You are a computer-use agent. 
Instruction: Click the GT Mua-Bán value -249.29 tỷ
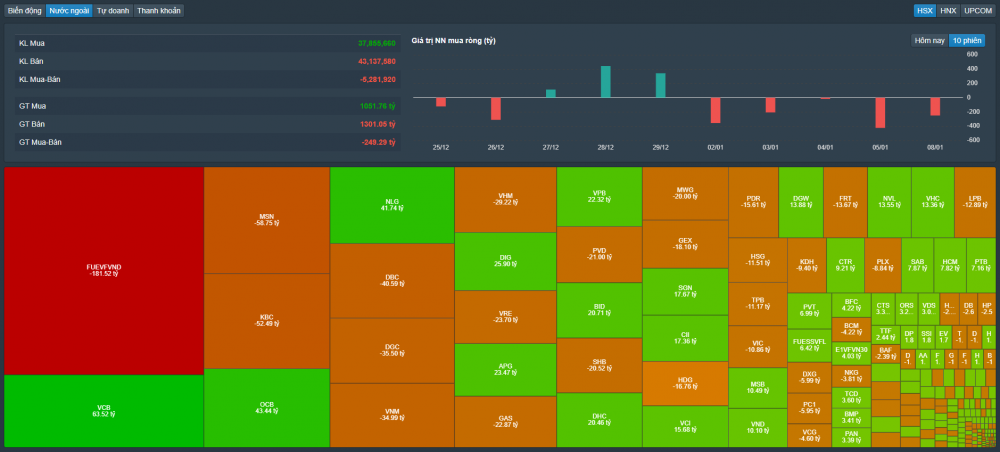pos(379,142)
